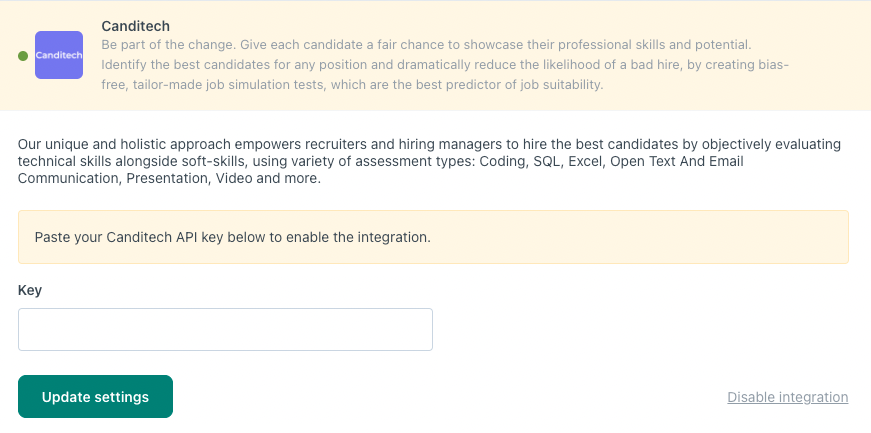The image size is (871, 433).
Task: Click the 'technical skills alongside soft-skills' line
Action: pos(381,162)
